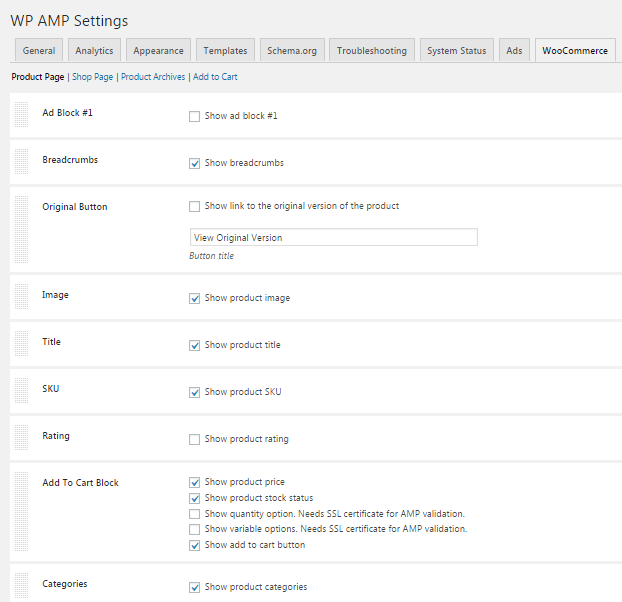Click the Original Button row label
This screenshot has width=622, height=602.
(75, 207)
